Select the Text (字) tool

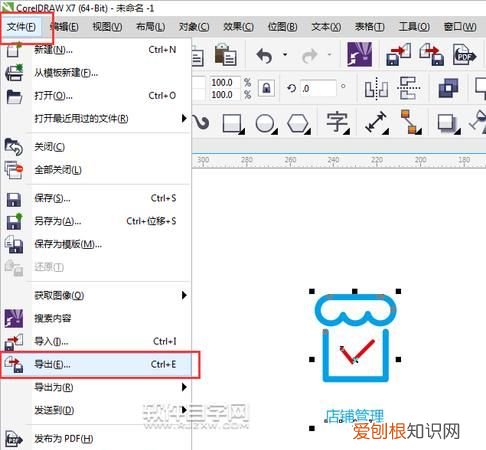point(338,123)
